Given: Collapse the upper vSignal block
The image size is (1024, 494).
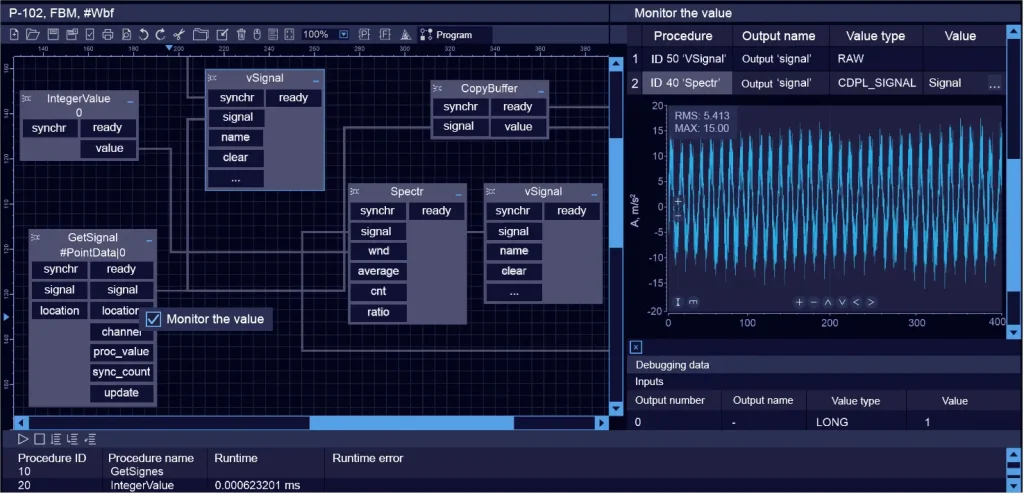Looking at the screenshot, I should coord(316,81).
